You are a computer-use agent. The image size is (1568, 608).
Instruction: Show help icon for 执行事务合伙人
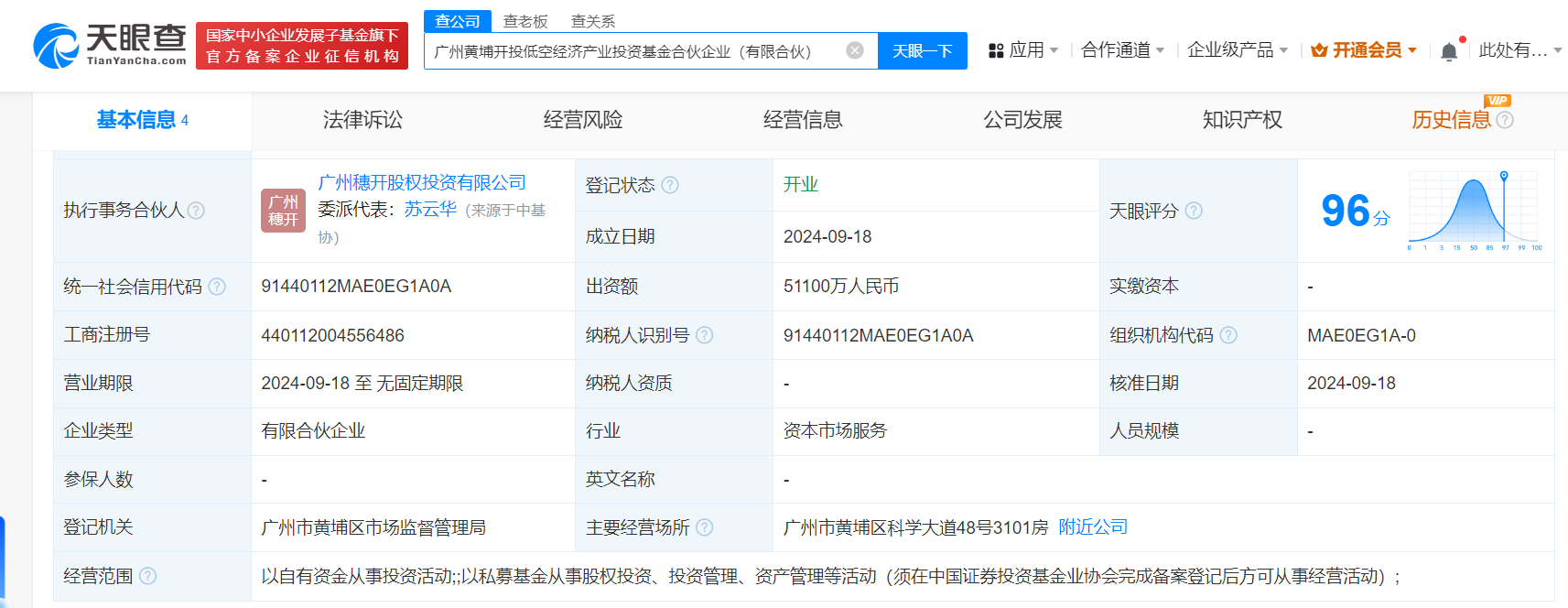196,211
